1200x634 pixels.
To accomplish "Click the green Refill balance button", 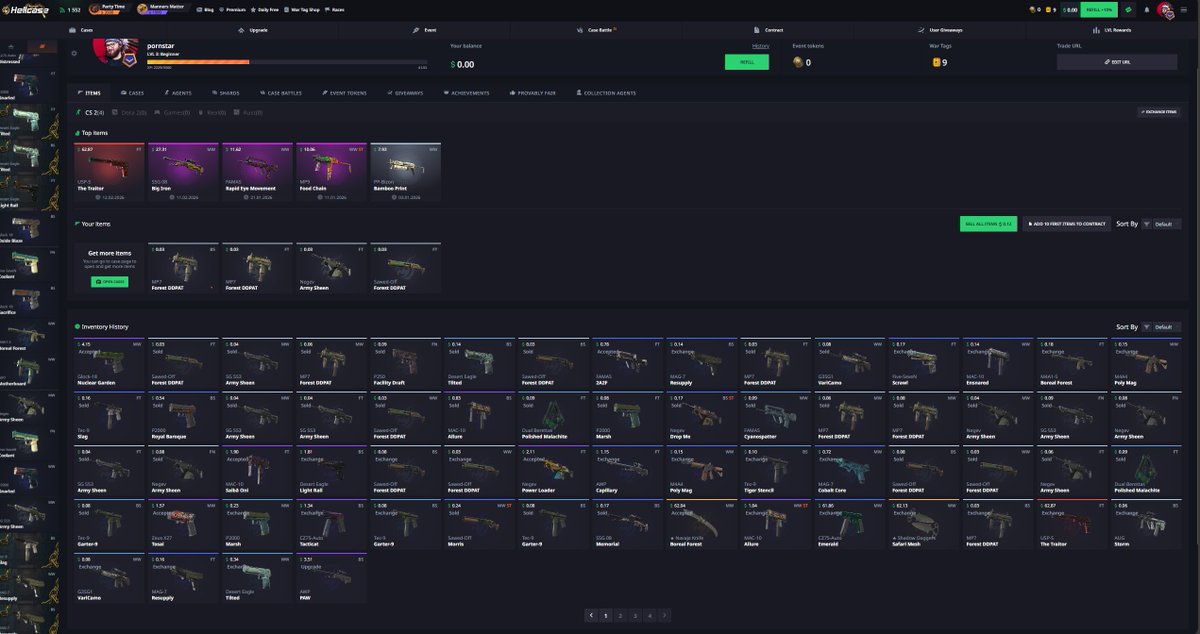I will pos(747,62).
